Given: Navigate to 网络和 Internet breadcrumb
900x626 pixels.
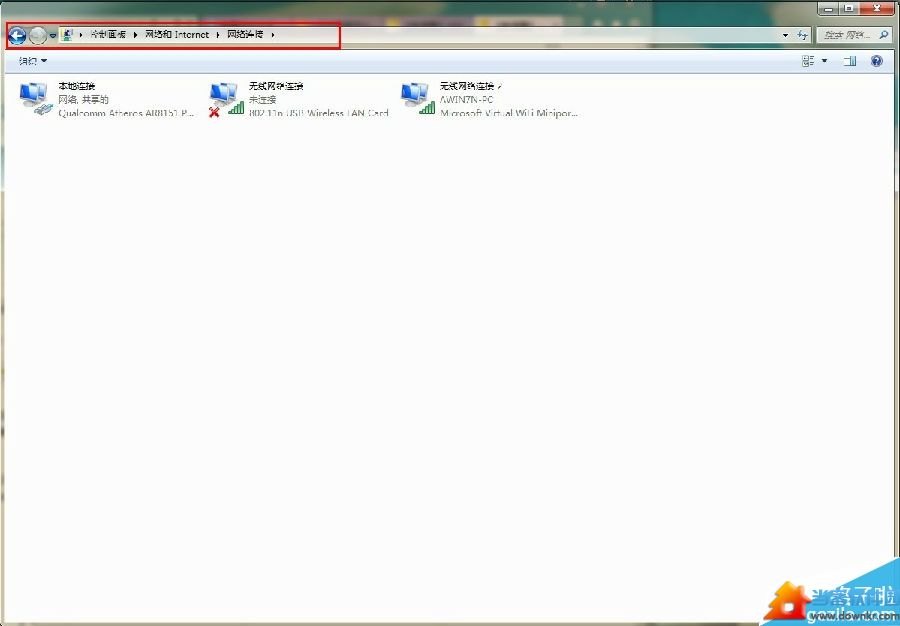Looking at the screenshot, I should [x=177, y=34].
